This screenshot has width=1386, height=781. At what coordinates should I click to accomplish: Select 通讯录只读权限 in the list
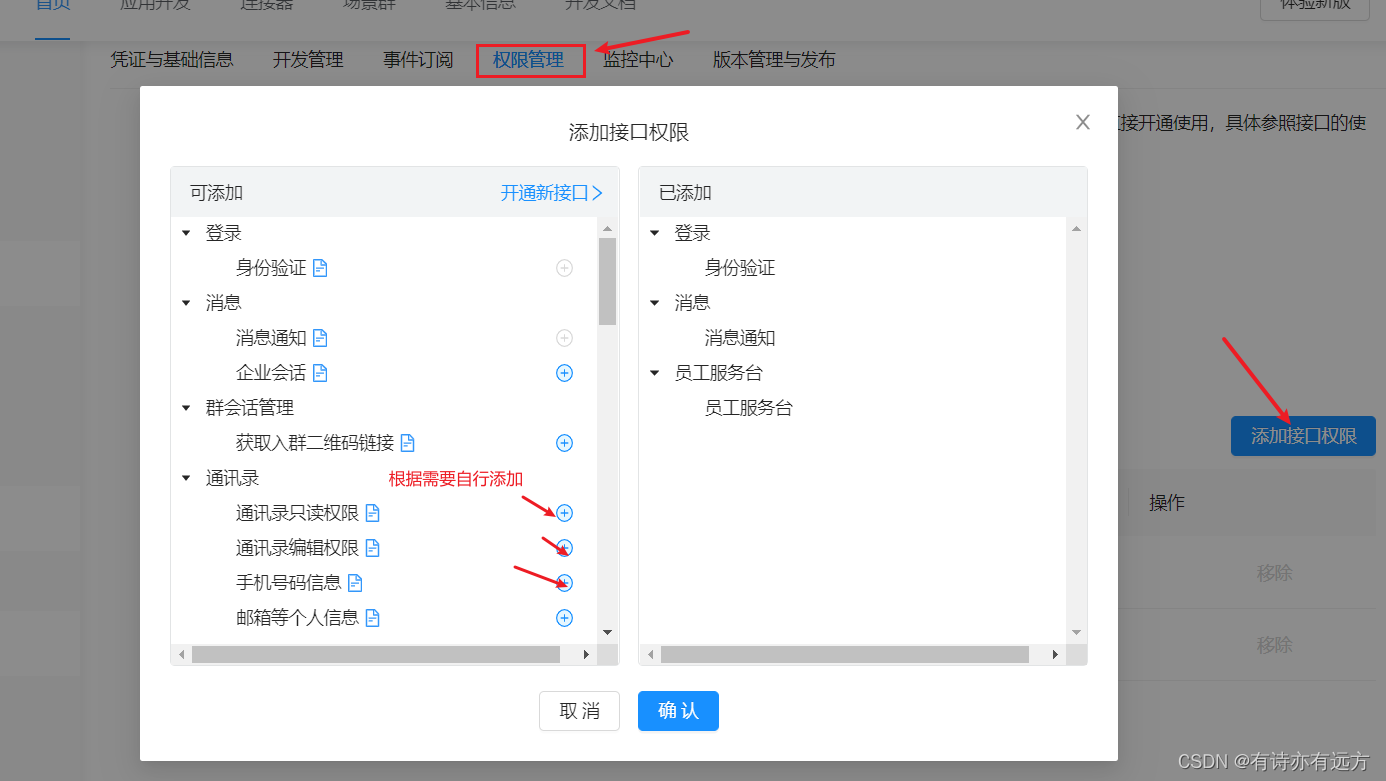click(x=297, y=513)
